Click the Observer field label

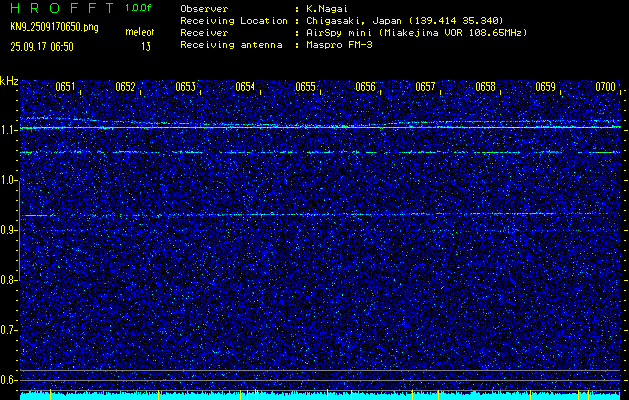[x=204, y=8]
